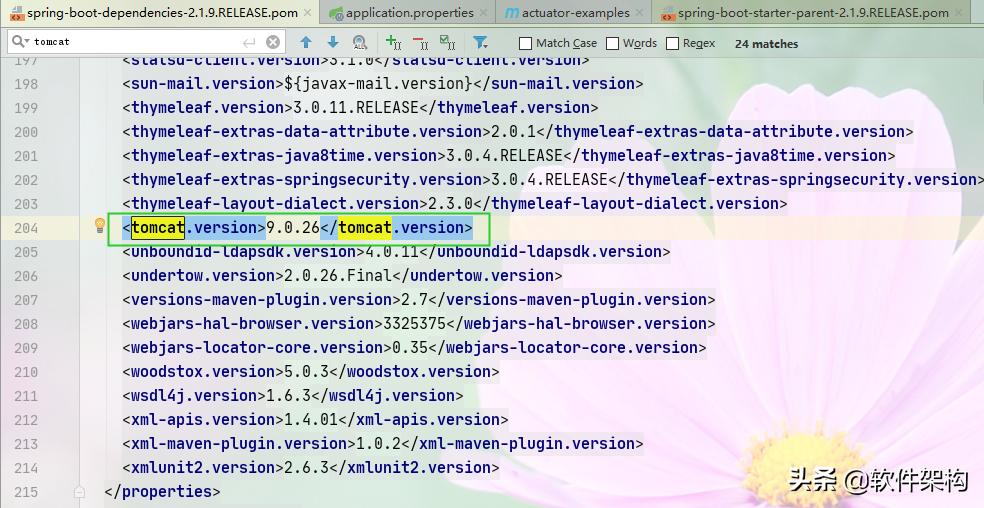Click the actuator-examples Maven m icon

pyautogui.click(x=512, y=13)
